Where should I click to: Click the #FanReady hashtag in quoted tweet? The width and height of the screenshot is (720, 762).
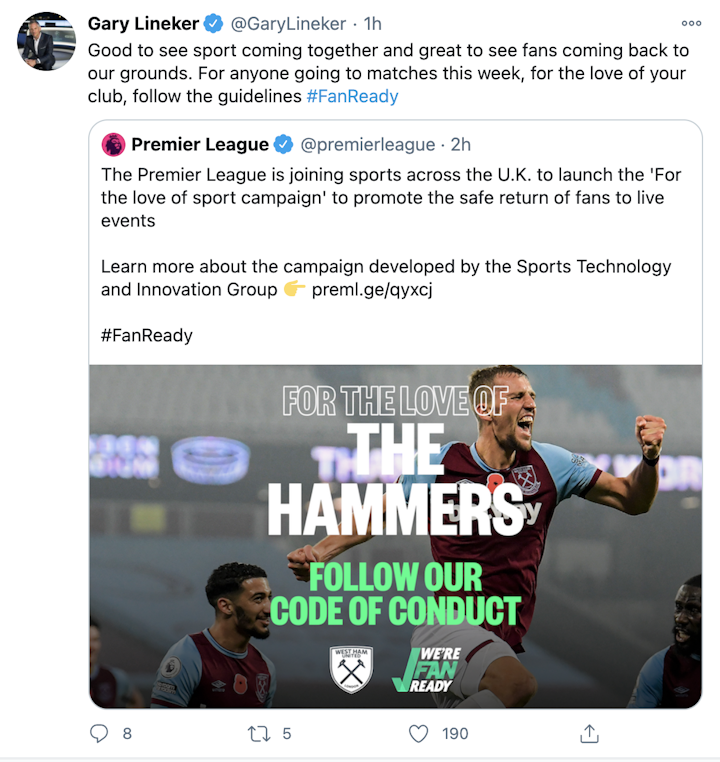[x=147, y=335]
